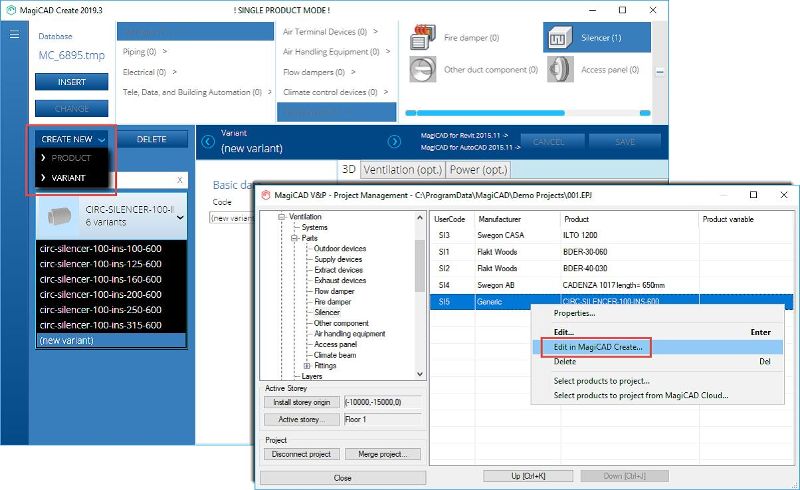Select Silencer in the Parts tree
The image size is (800, 490).
(327, 312)
